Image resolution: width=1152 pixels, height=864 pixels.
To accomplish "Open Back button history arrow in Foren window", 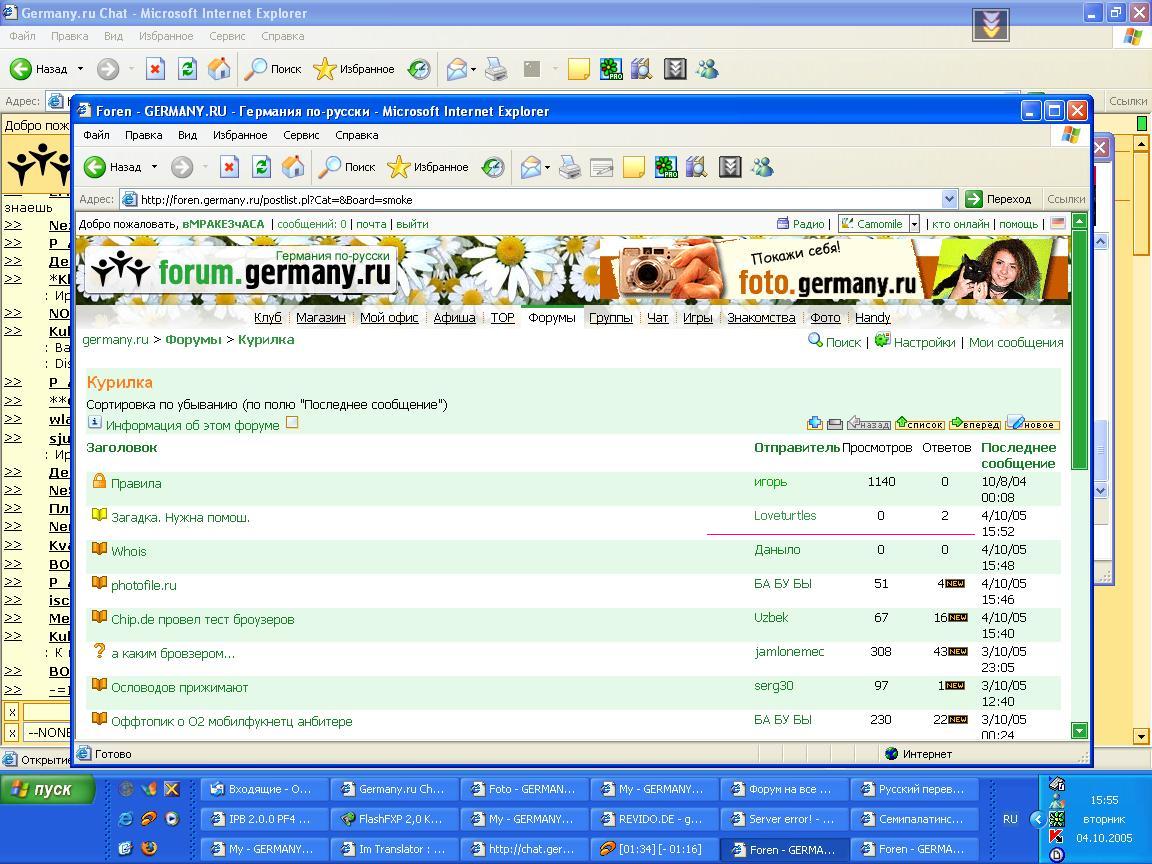I will click(154, 167).
